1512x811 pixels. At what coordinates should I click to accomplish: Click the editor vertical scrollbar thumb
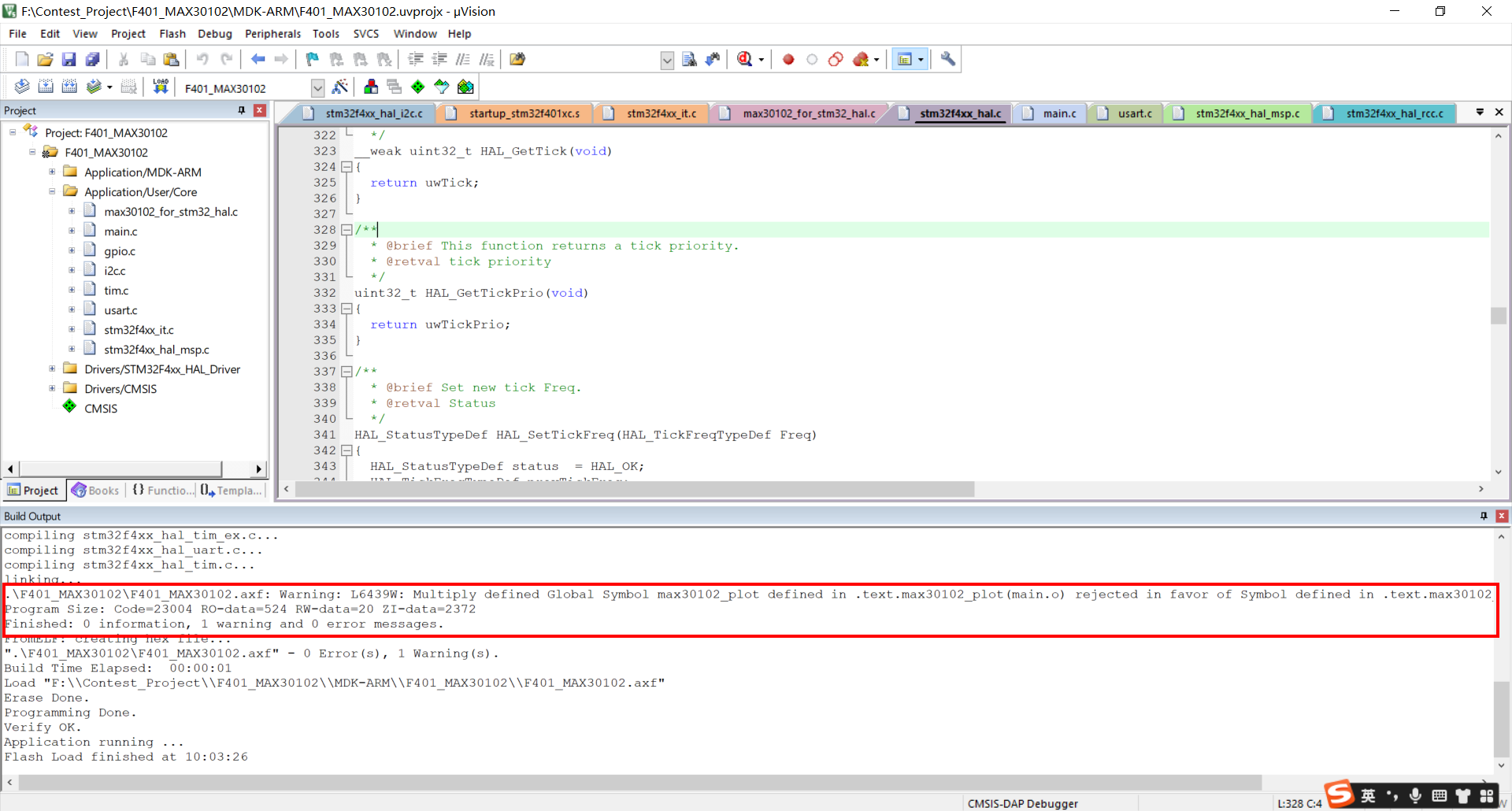1499,315
